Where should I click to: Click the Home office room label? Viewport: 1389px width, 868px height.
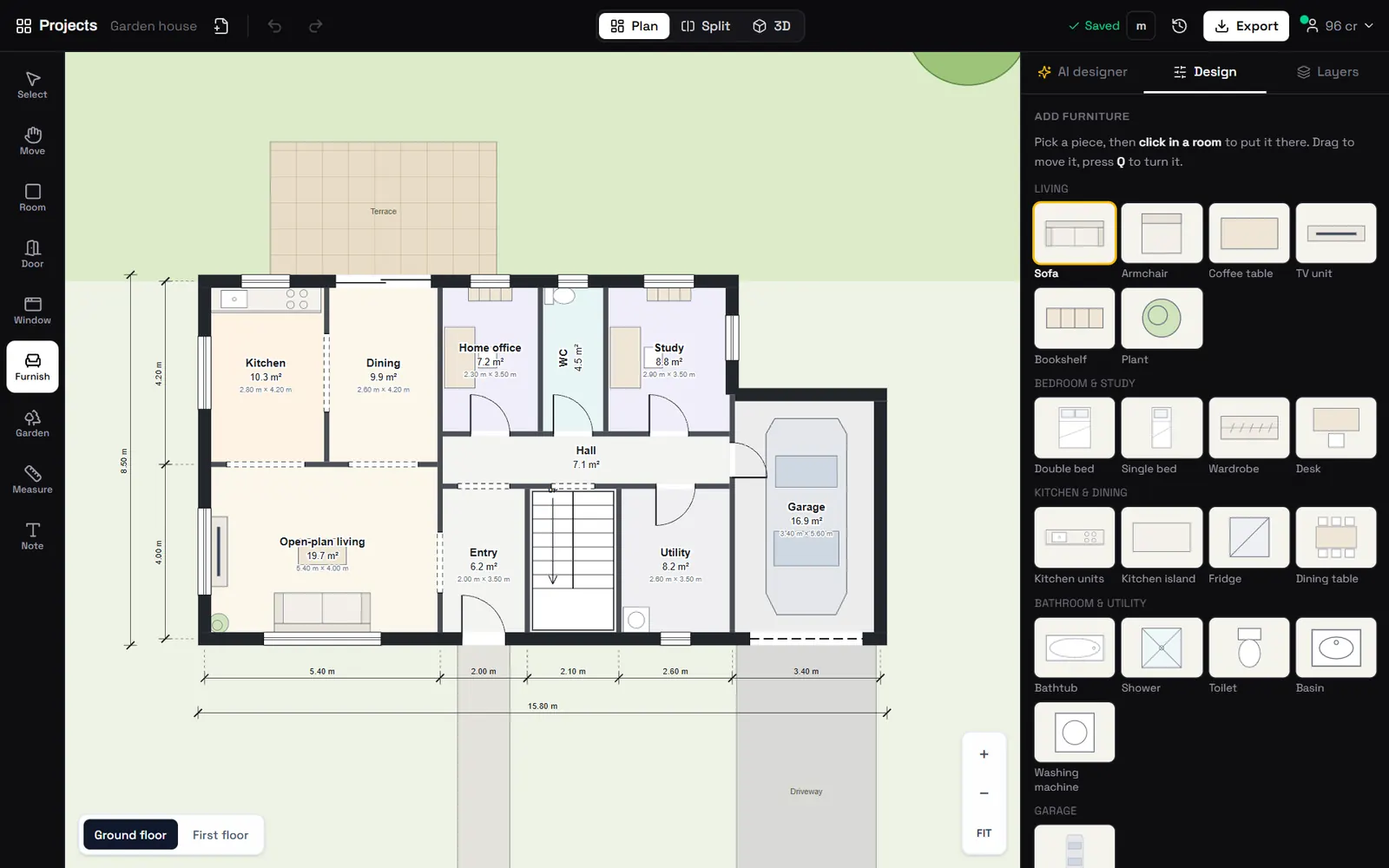(490, 347)
